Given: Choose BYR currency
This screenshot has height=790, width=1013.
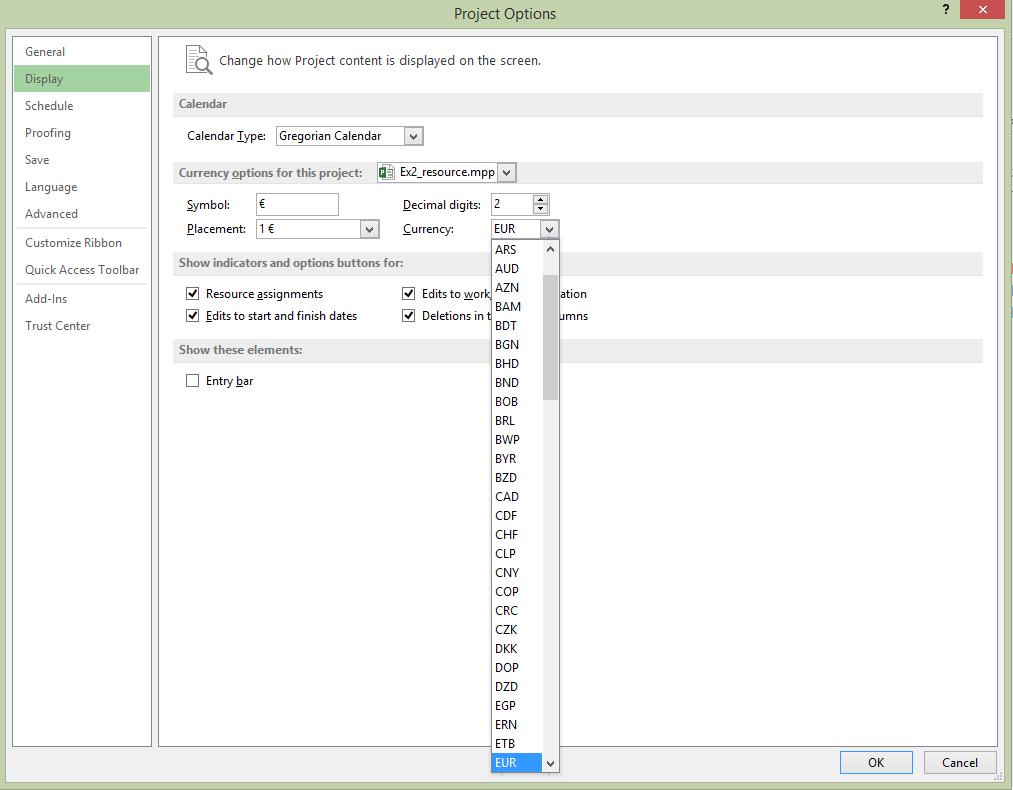Looking at the screenshot, I should point(517,459).
